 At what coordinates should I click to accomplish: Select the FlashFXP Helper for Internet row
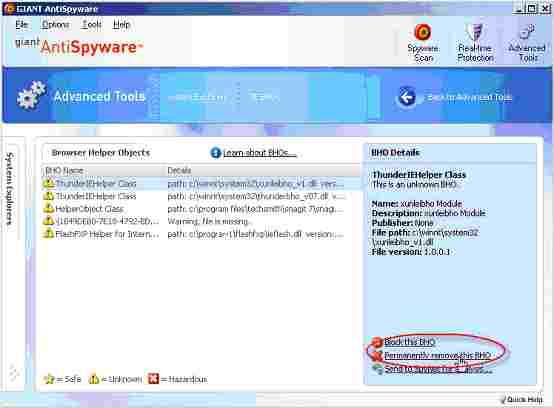click(x=201, y=234)
